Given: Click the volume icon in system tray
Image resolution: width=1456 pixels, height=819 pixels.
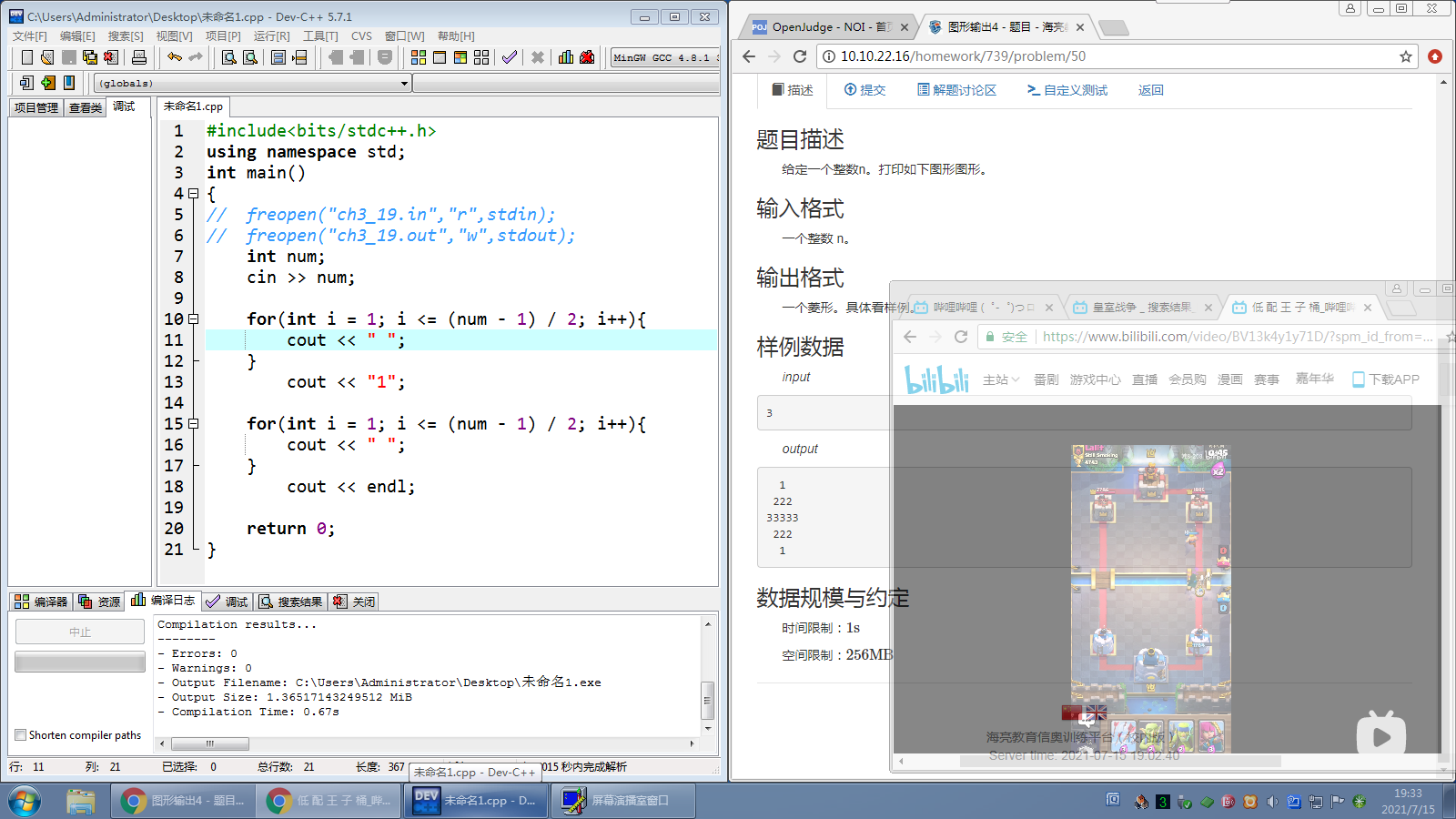Looking at the screenshot, I should pyautogui.click(x=1272, y=802).
